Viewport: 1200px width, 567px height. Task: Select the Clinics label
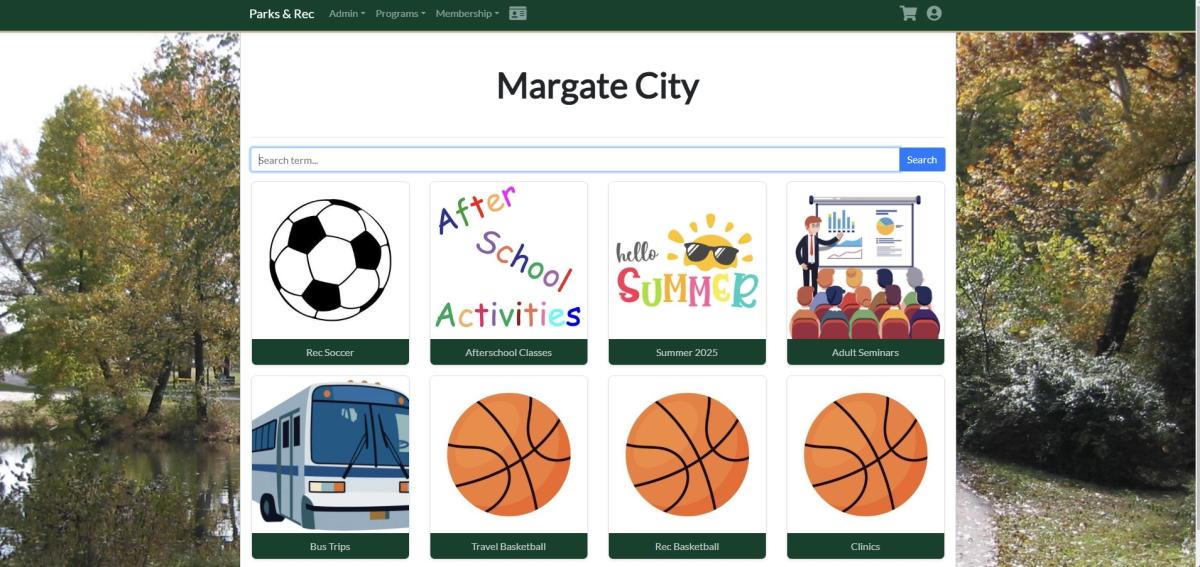pyautogui.click(x=865, y=546)
